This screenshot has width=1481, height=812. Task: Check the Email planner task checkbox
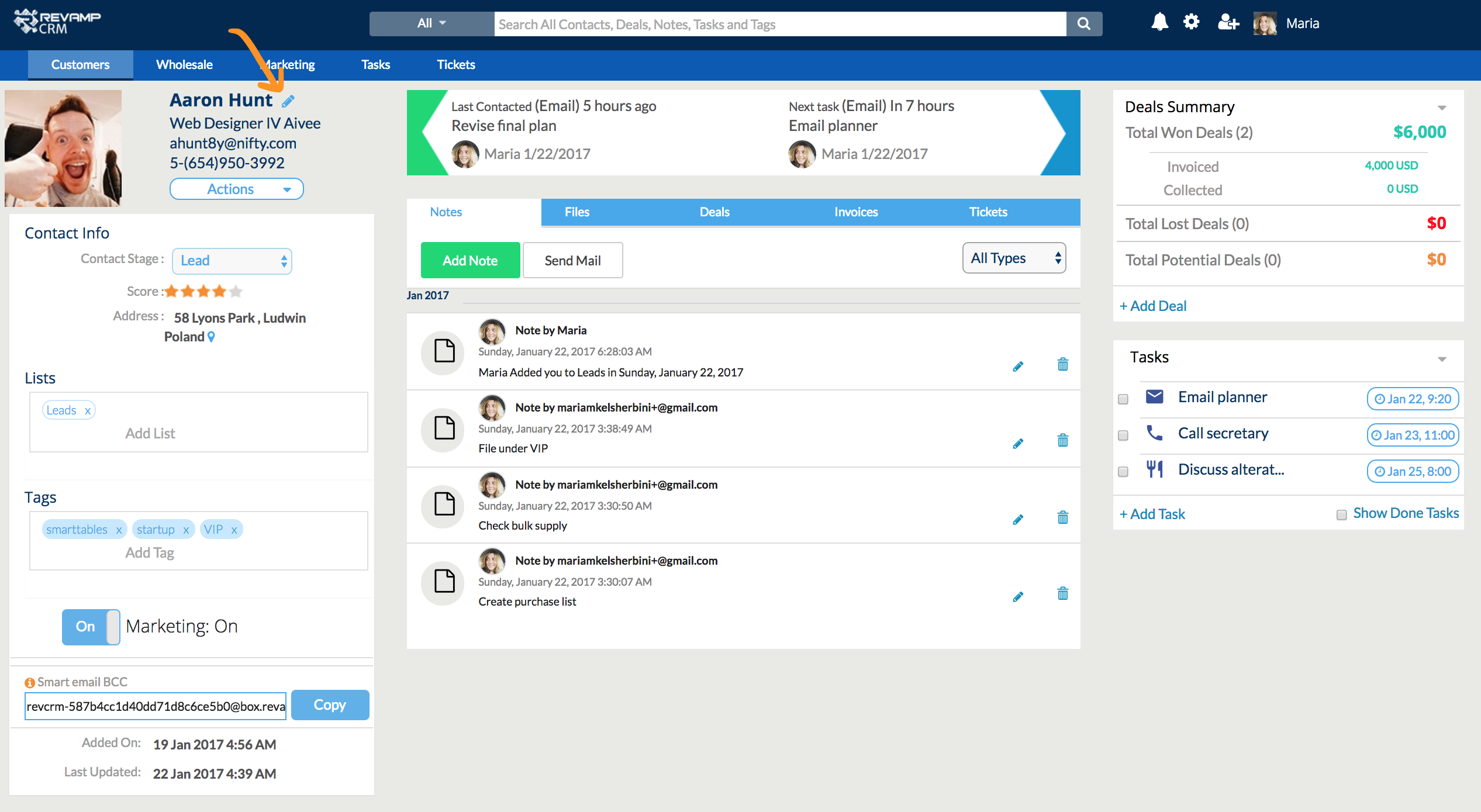(1123, 399)
